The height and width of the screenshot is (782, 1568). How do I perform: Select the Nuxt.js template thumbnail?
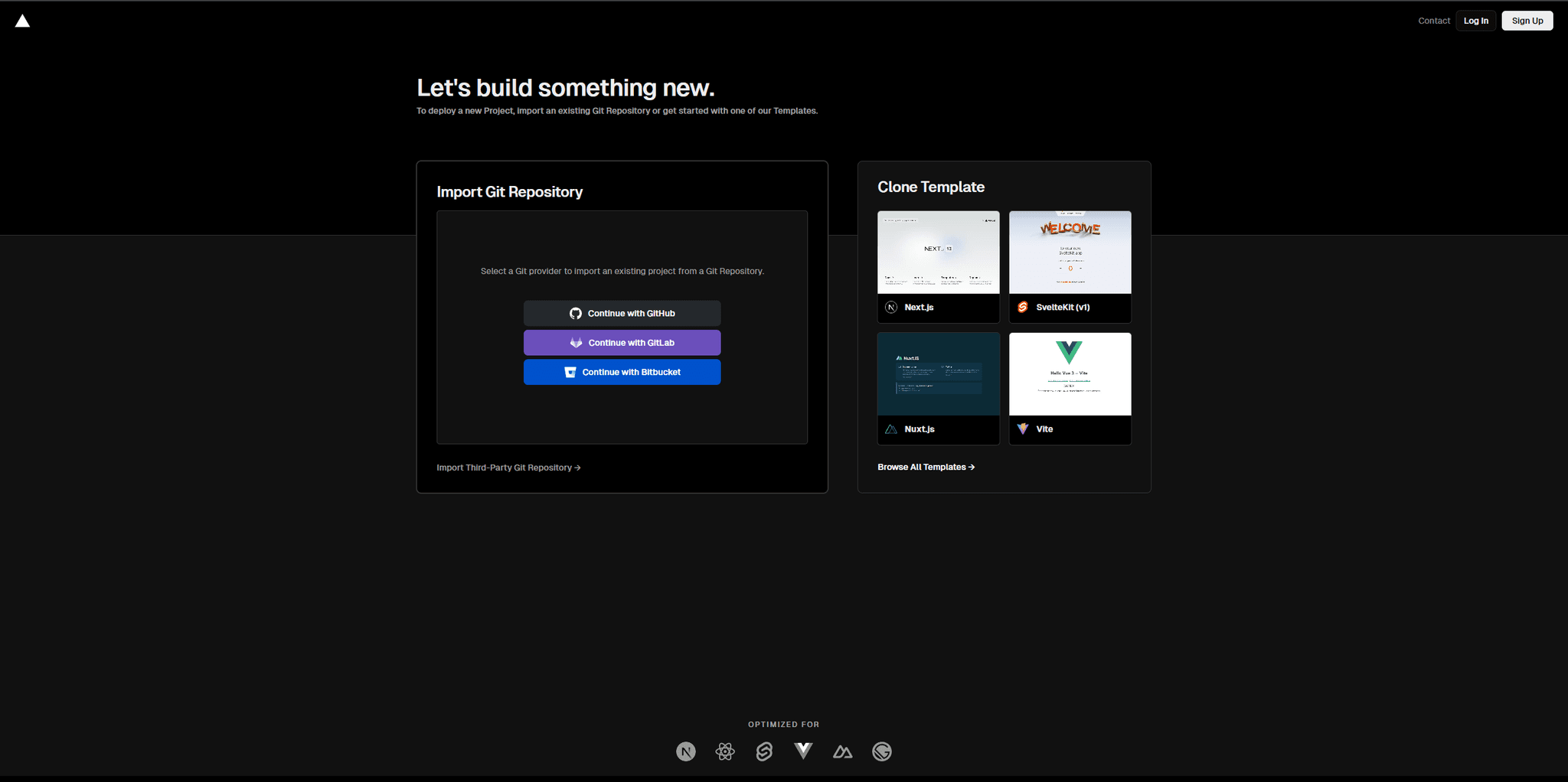point(938,373)
